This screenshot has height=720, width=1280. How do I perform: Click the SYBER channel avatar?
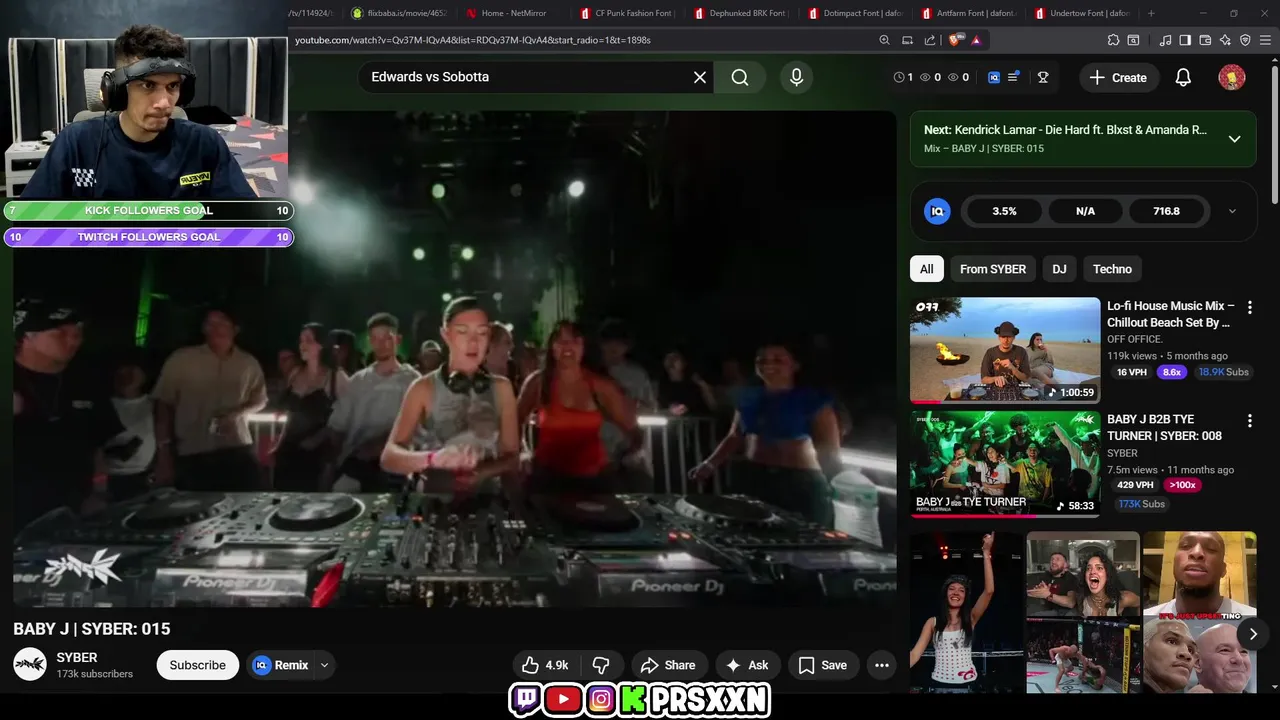[30, 664]
